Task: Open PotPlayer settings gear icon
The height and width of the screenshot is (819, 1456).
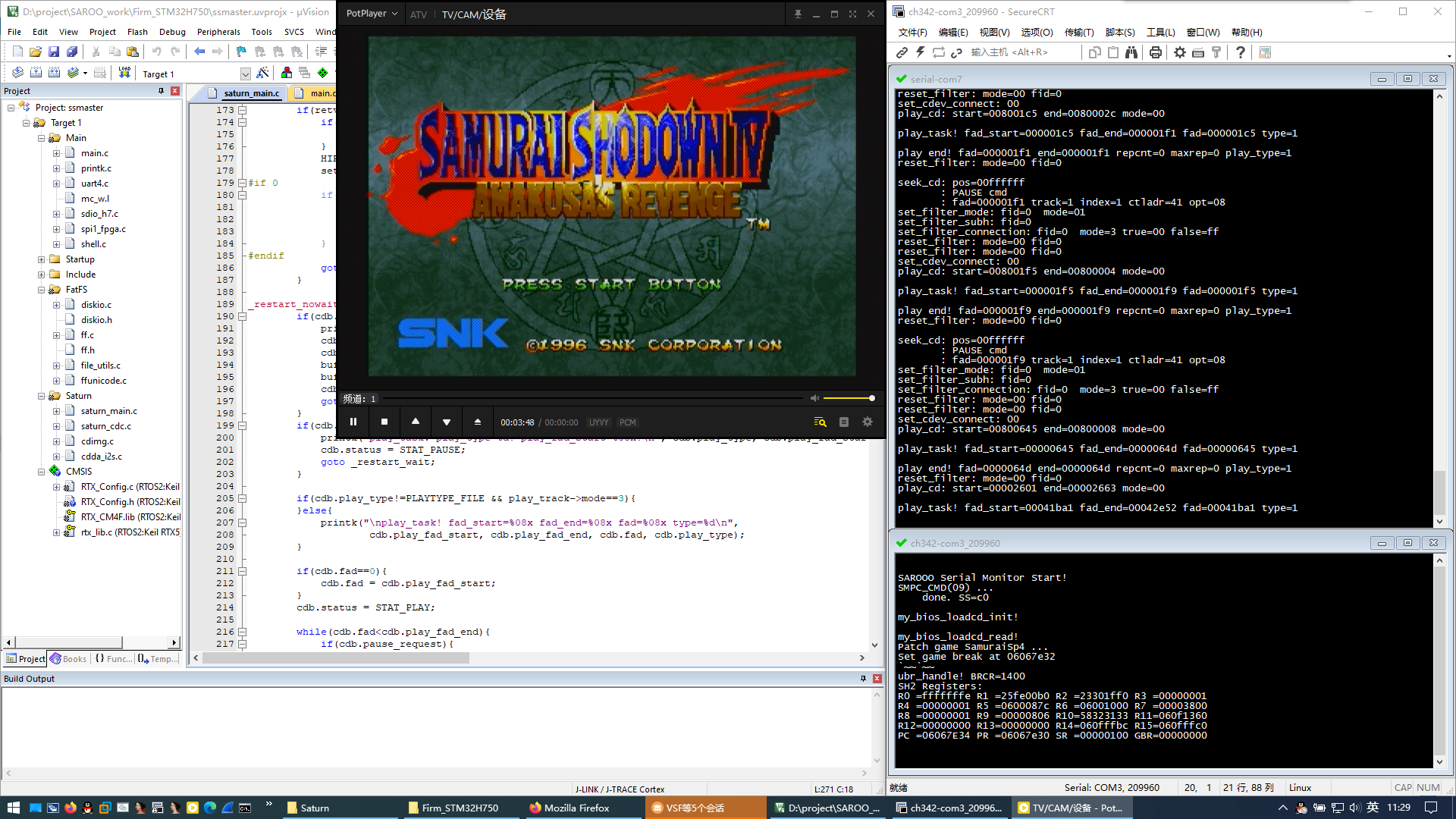Action: (x=868, y=422)
